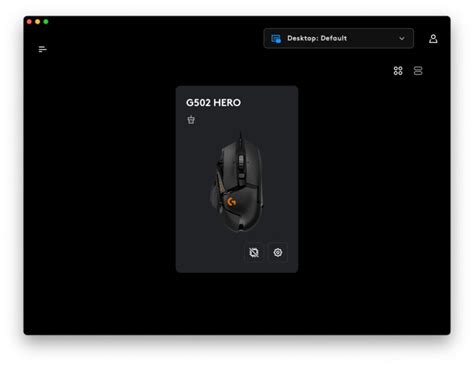474x366 pixels.
Task: Maximize the window with green button
Action: point(46,22)
